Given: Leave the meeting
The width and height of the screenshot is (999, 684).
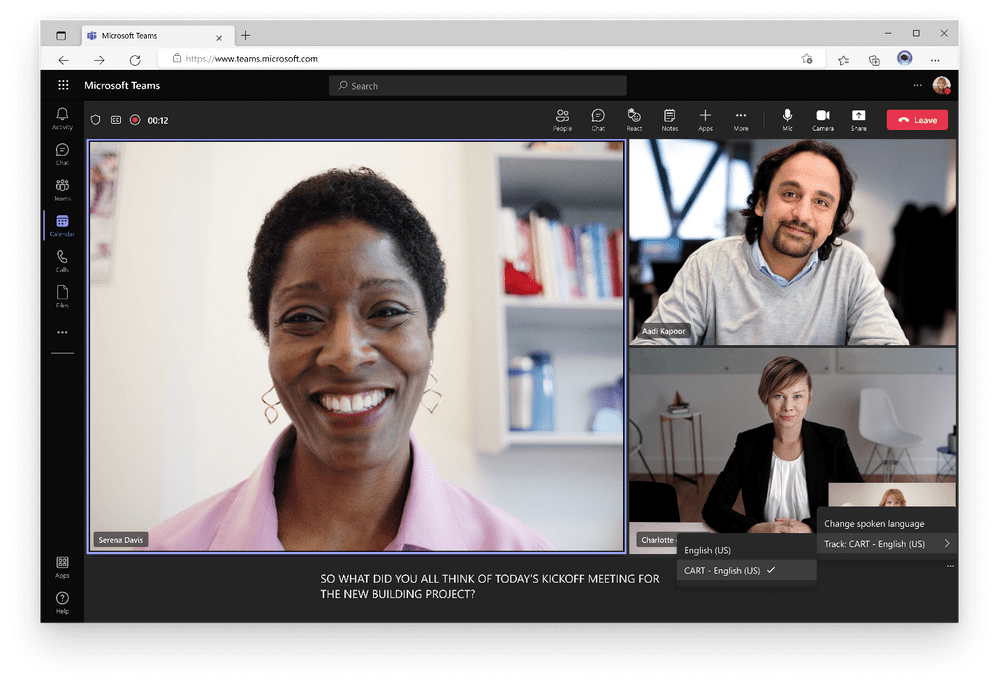Looking at the screenshot, I should pos(916,119).
